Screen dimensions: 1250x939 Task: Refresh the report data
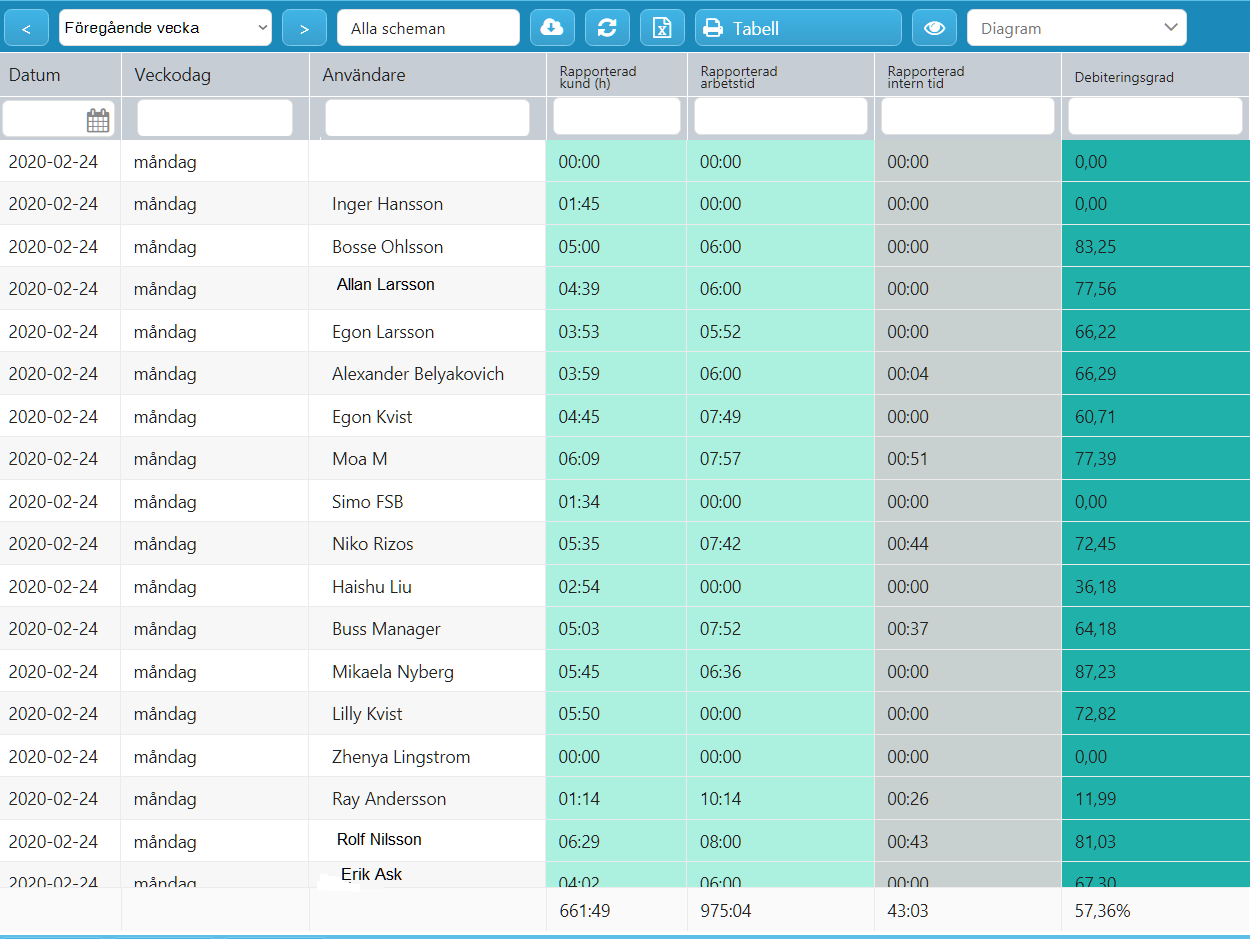pyautogui.click(x=607, y=28)
